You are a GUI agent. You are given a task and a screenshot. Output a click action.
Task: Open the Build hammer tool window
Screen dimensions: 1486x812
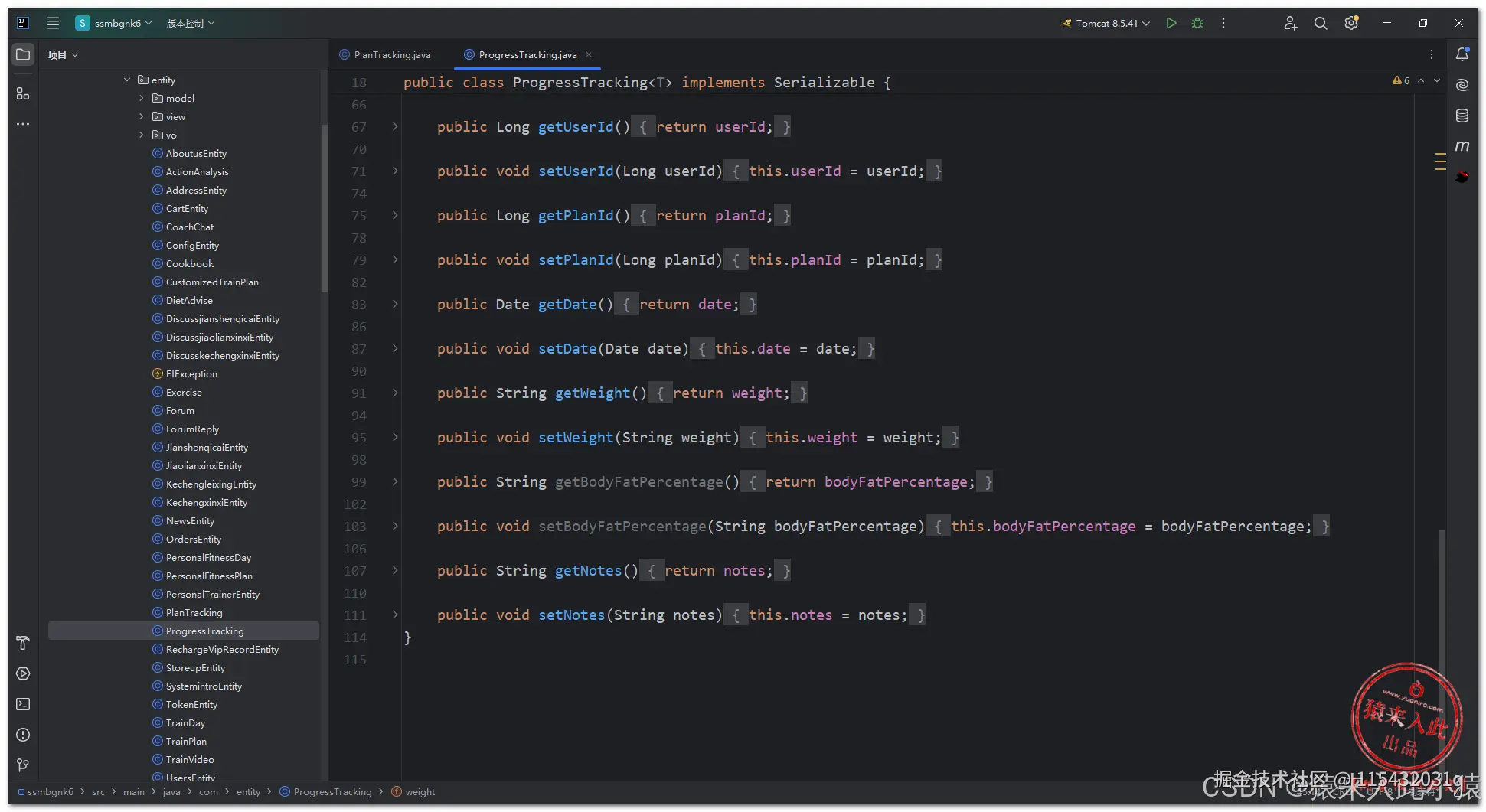23,643
